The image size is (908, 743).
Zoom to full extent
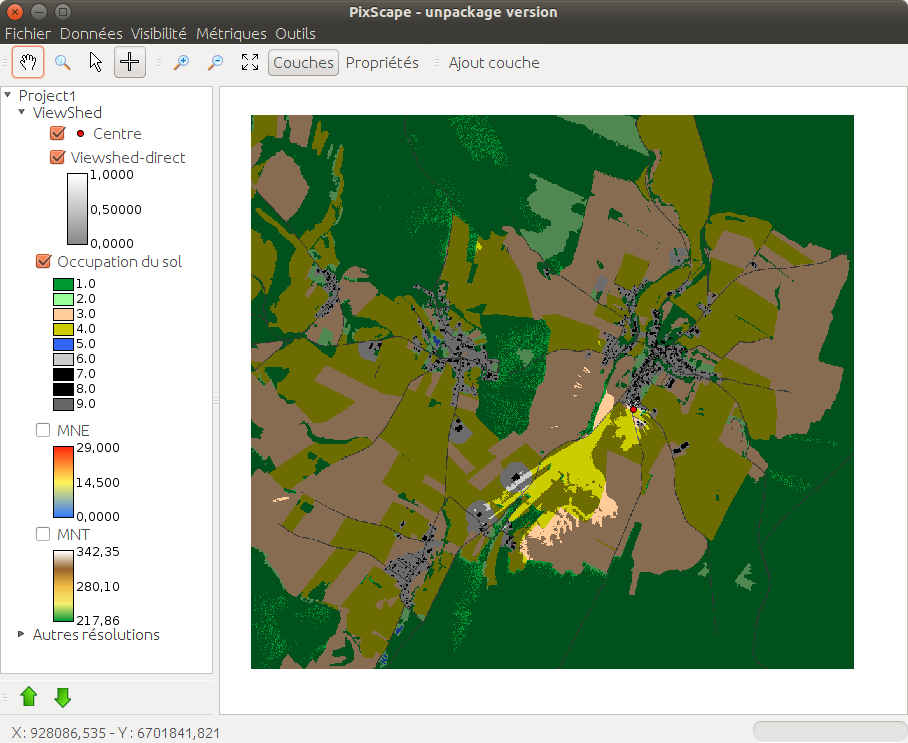(250, 62)
